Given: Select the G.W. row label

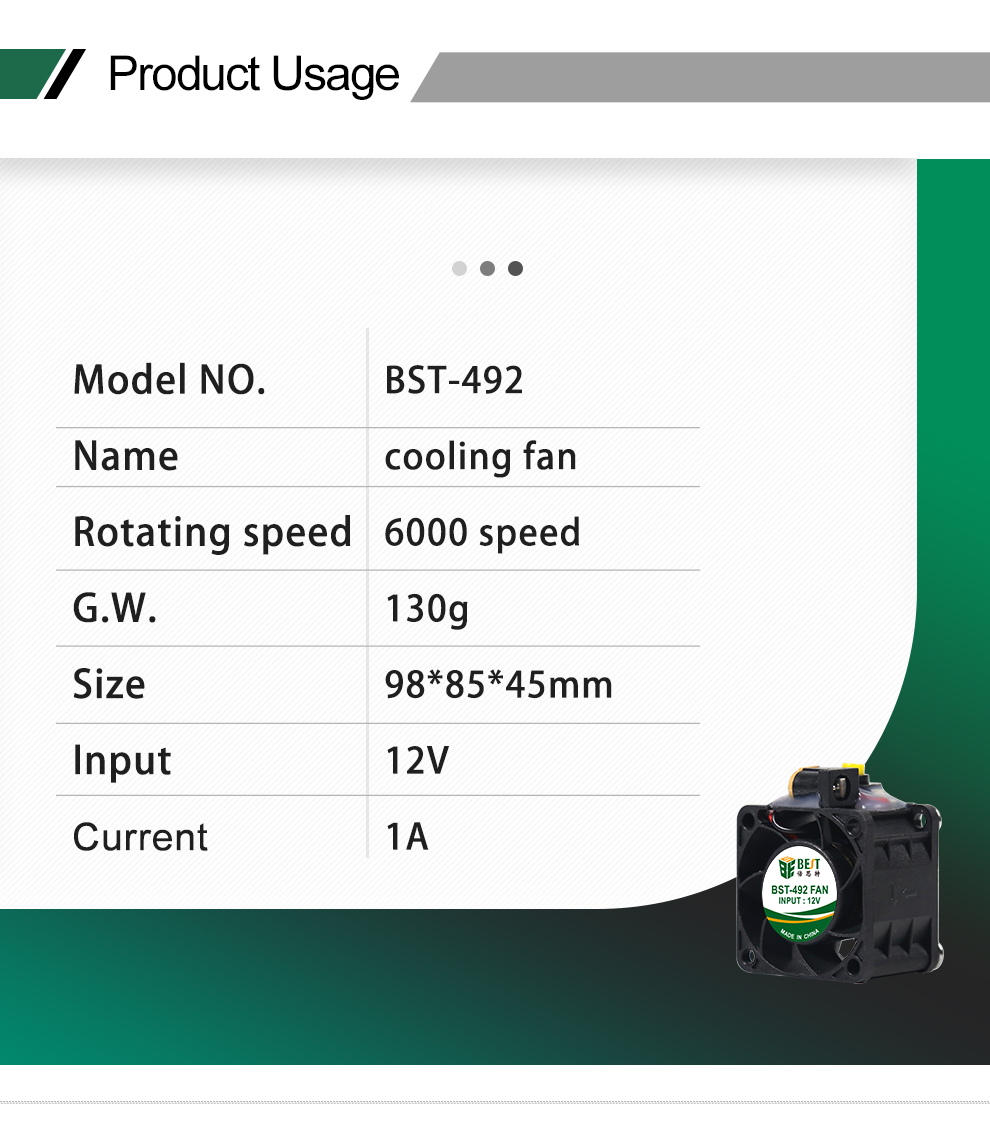Looking at the screenshot, I should (114, 608).
